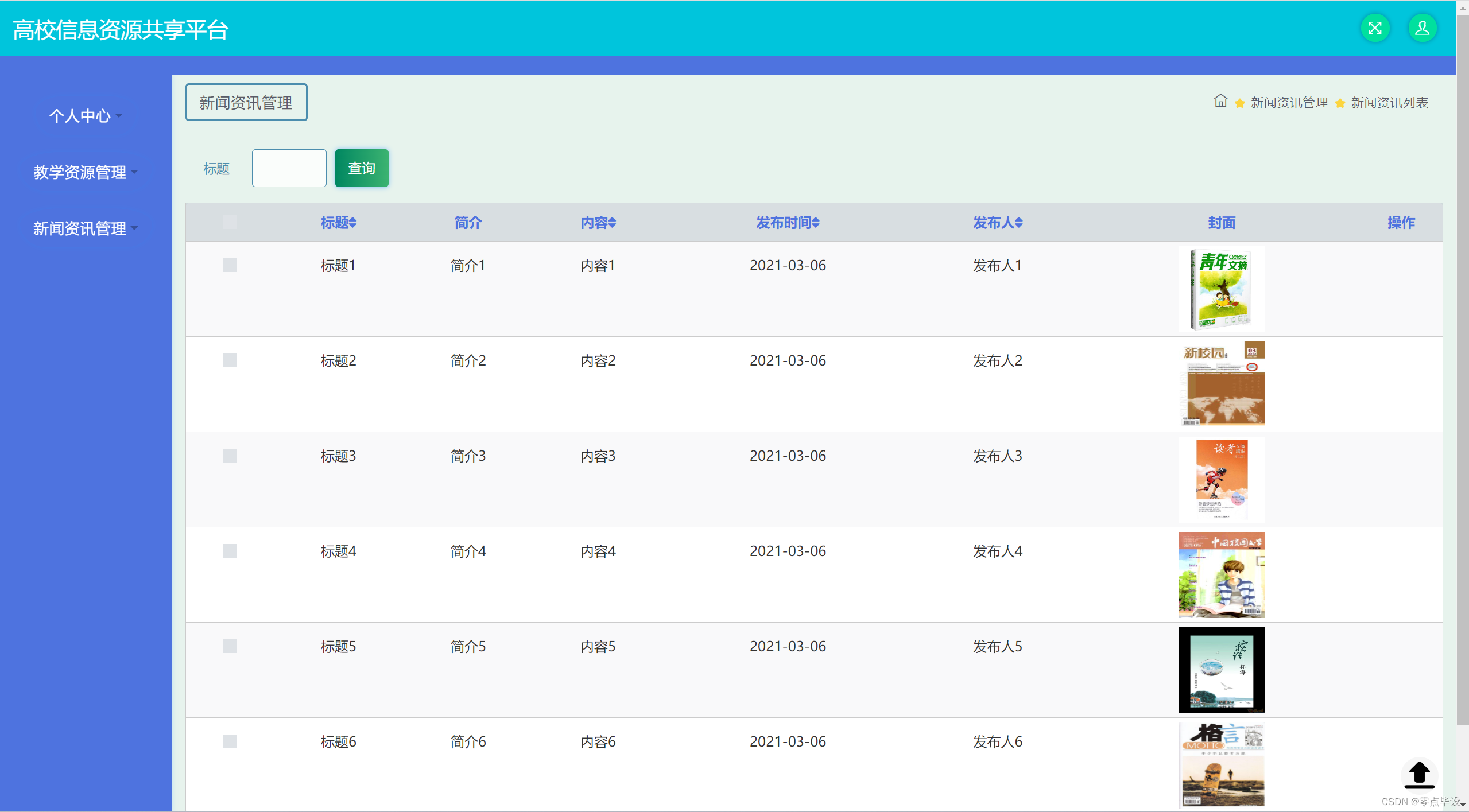
Task: Sort by 发布时间 column arrows
Action: point(816,223)
